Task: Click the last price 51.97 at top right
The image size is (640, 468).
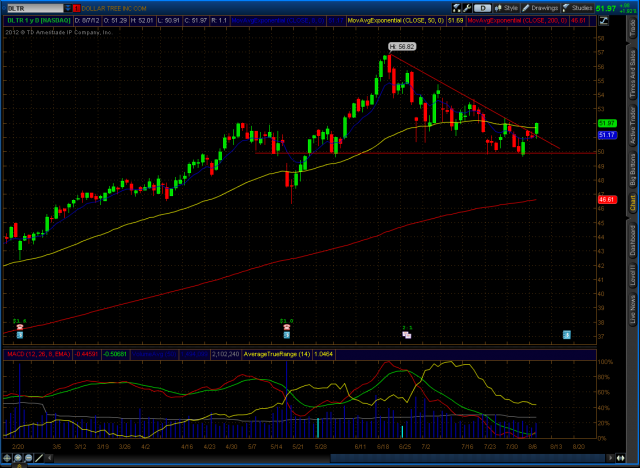Action: pos(606,9)
